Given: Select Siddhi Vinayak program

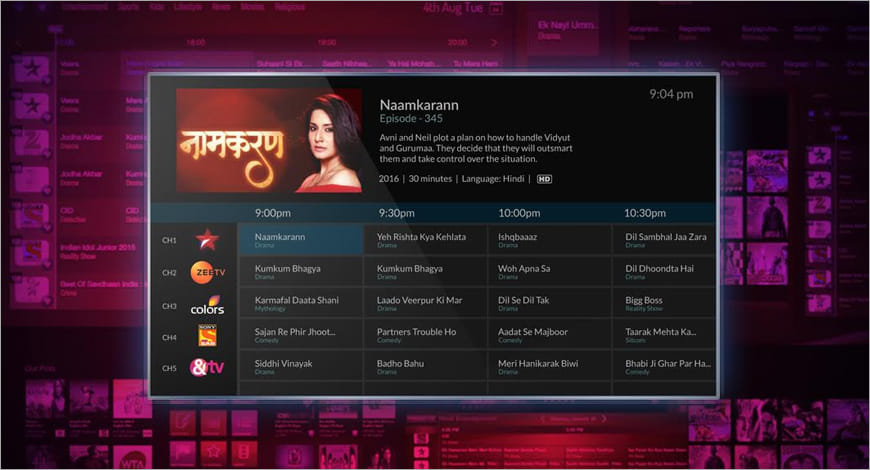Looking at the screenshot, I should [x=301, y=366].
